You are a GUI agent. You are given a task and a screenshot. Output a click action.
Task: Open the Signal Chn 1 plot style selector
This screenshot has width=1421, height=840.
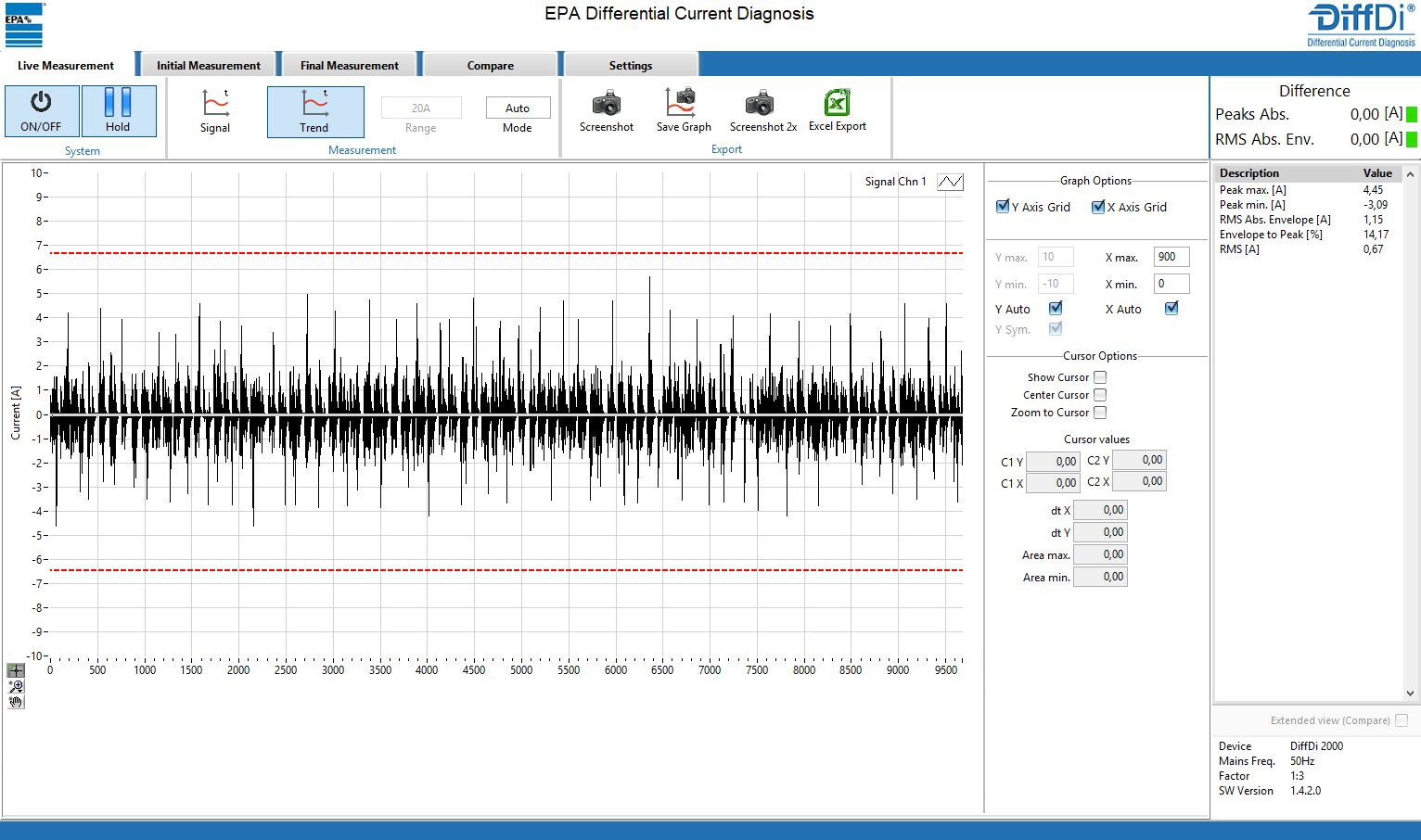(950, 182)
